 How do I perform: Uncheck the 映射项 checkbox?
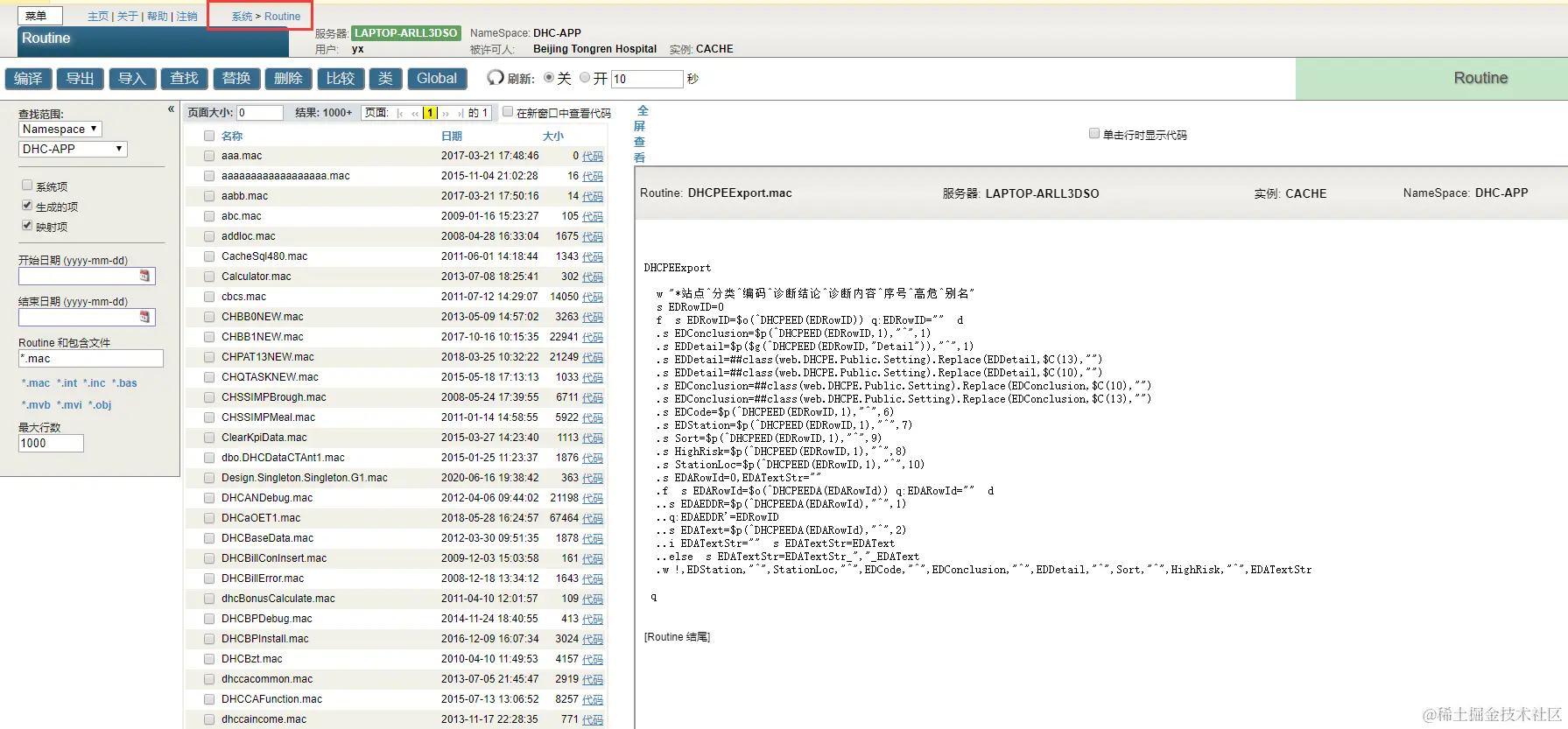[27, 225]
